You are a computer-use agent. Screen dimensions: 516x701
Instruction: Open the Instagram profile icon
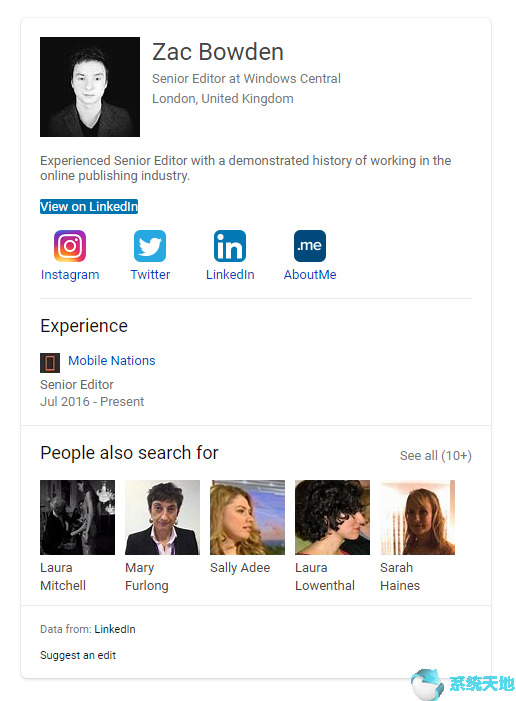click(70, 246)
